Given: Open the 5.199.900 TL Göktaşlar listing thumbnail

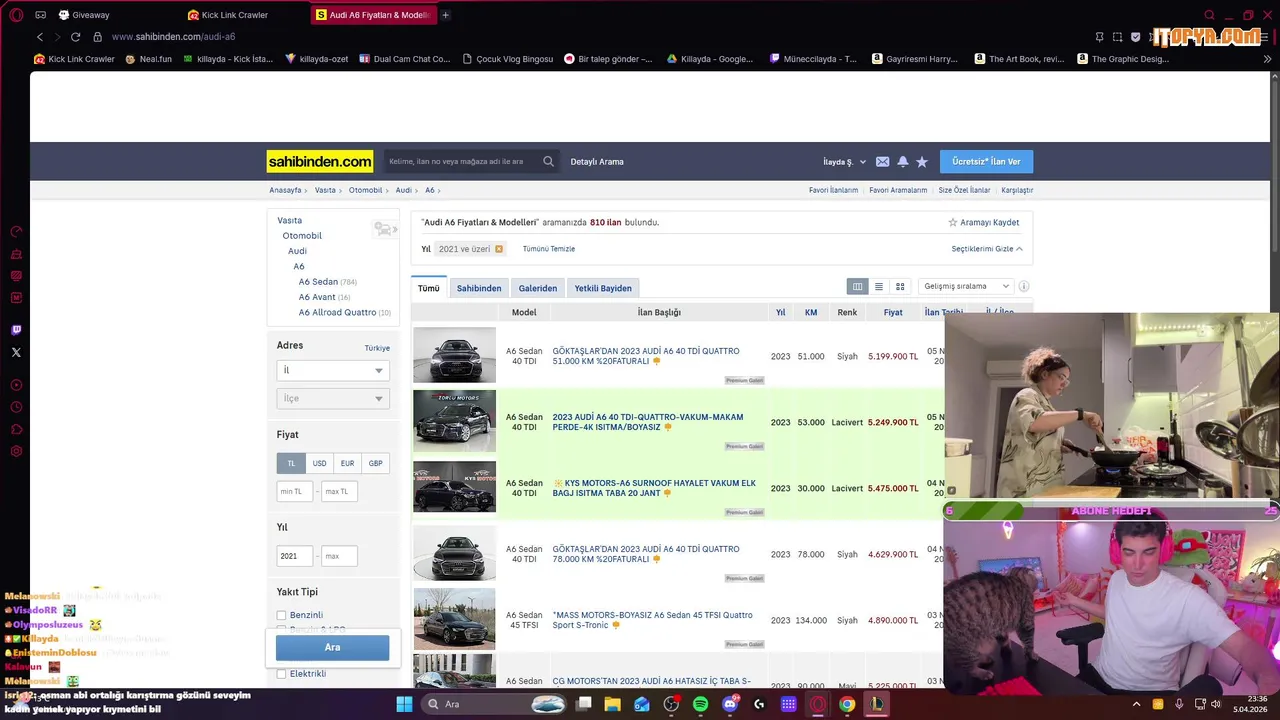Looking at the screenshot, I should pyautogui.click(x=454, y=355).
